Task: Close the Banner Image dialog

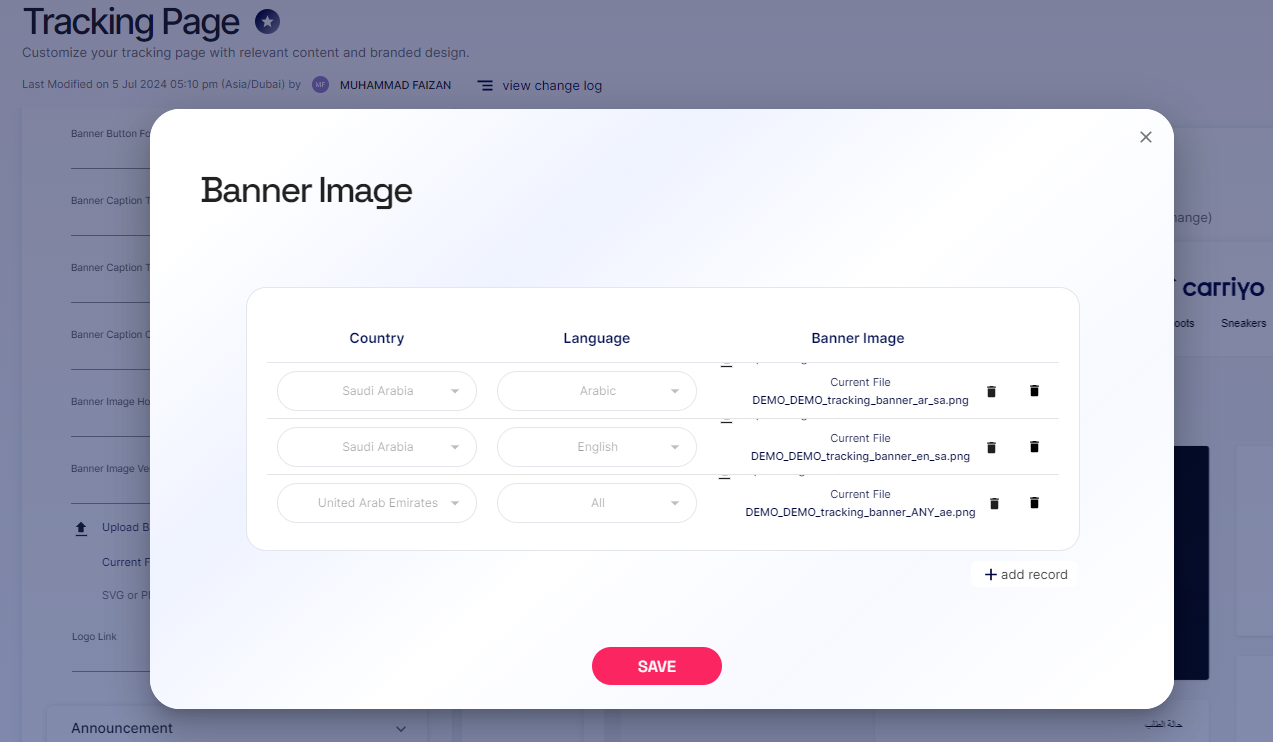Action: click(1146, 137)
